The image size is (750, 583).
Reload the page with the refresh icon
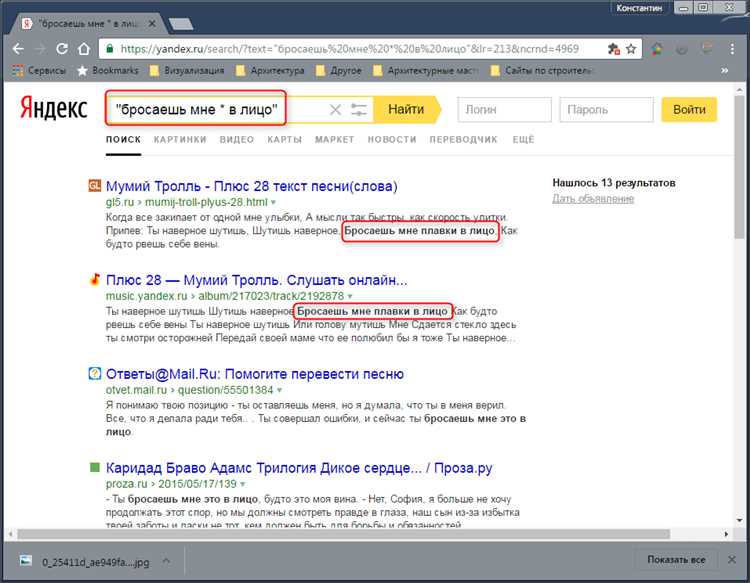click(x=62, y=47)
